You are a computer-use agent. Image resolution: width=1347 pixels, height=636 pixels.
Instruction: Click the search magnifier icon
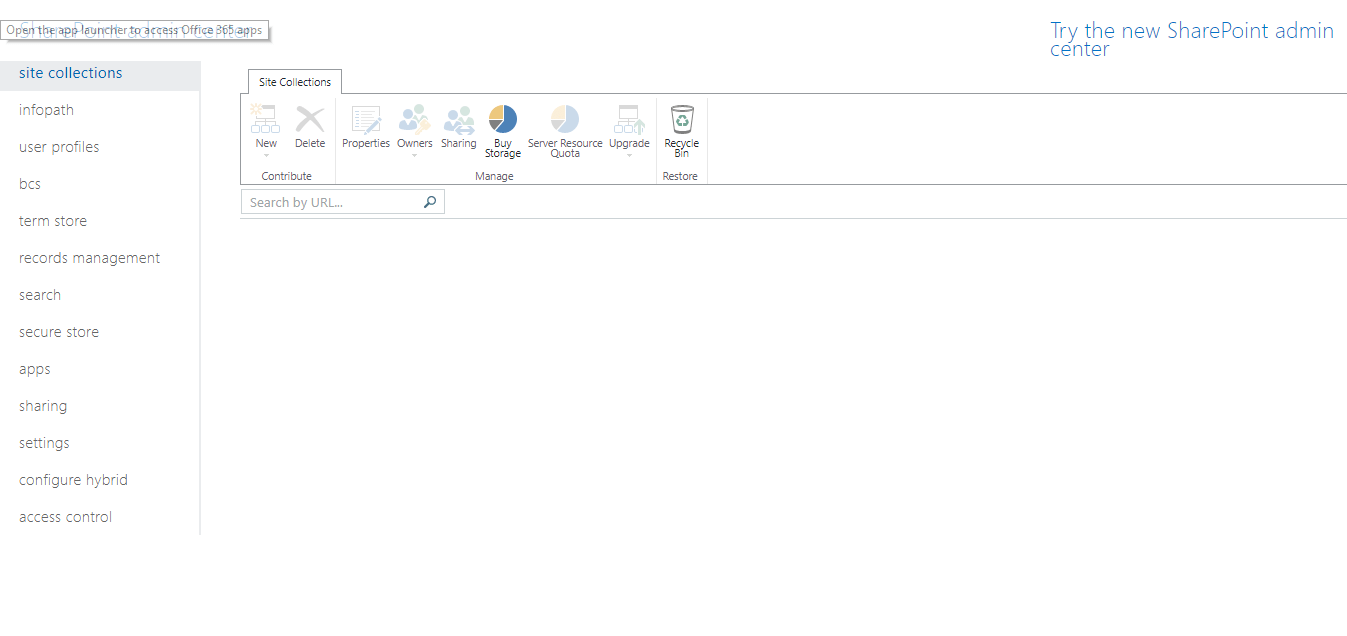point(430,202)
